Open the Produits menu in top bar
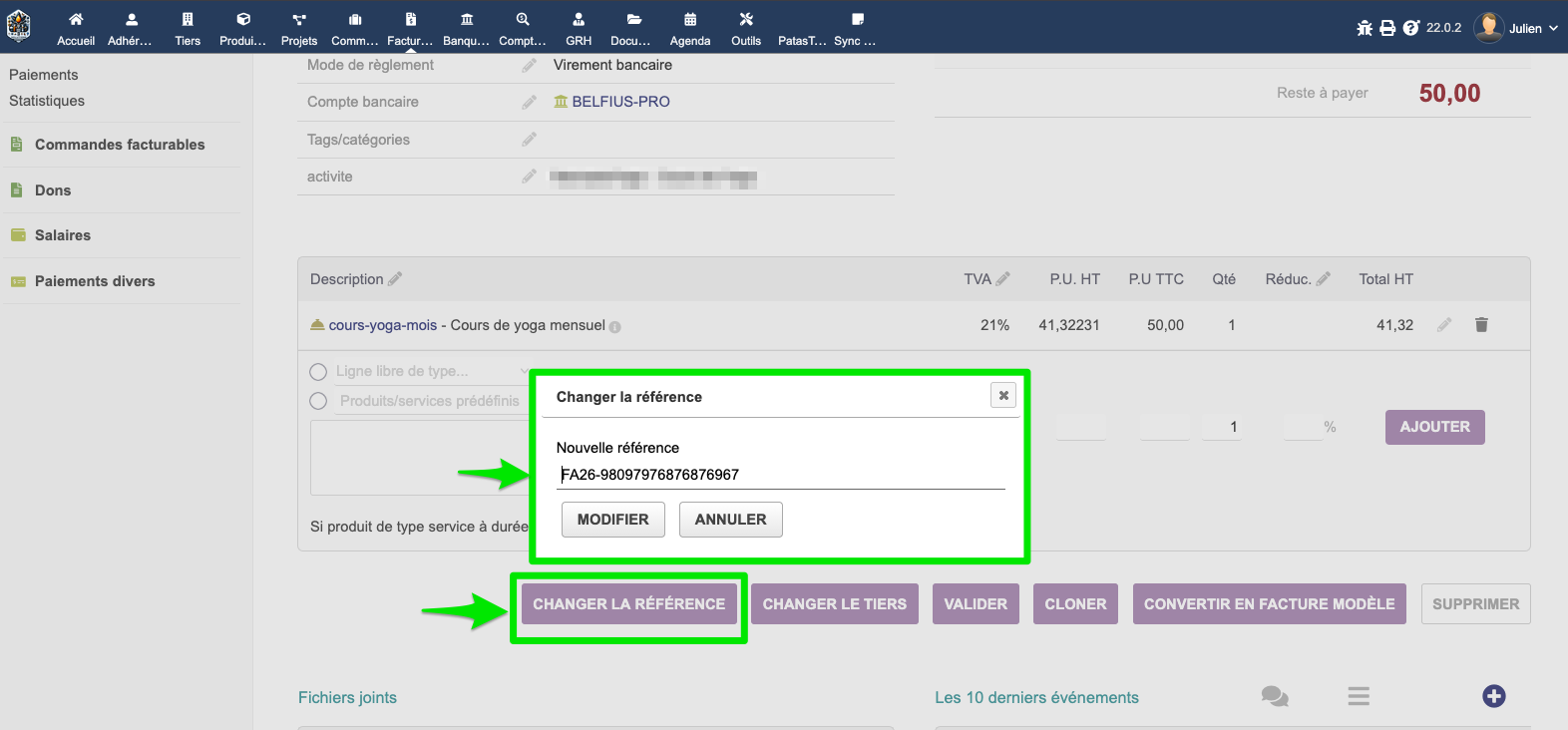This screenshot has width=1568, height=730. (243, 29)
